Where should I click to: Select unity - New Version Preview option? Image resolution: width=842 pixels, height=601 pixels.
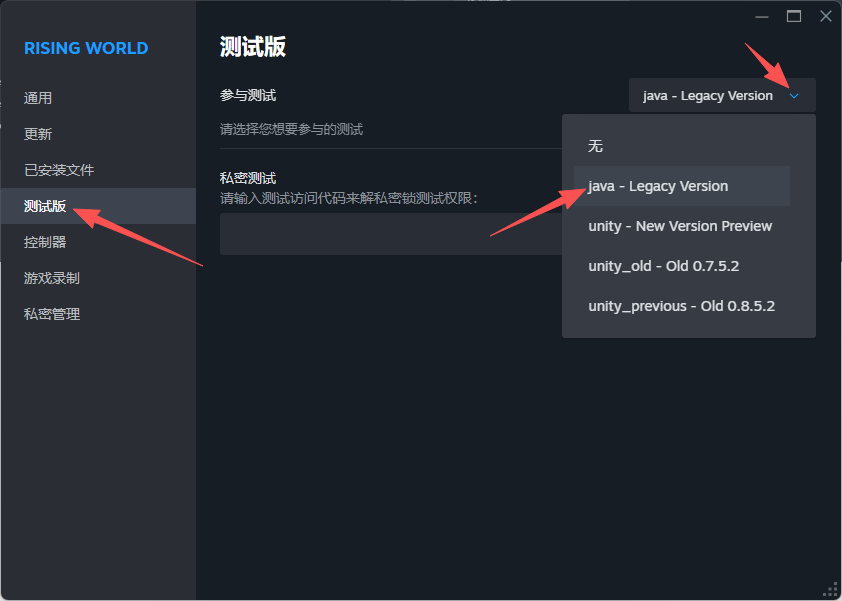(681, 226)
